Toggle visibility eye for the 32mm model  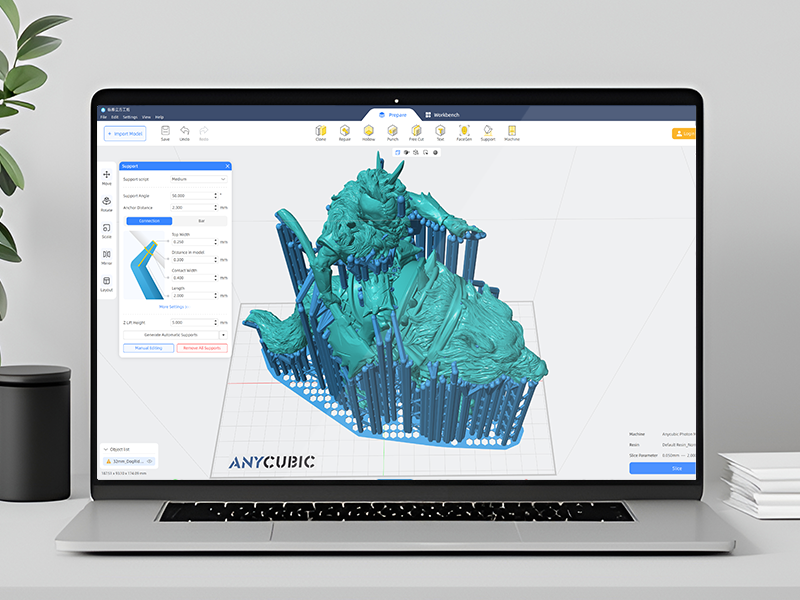pos(149,461)
